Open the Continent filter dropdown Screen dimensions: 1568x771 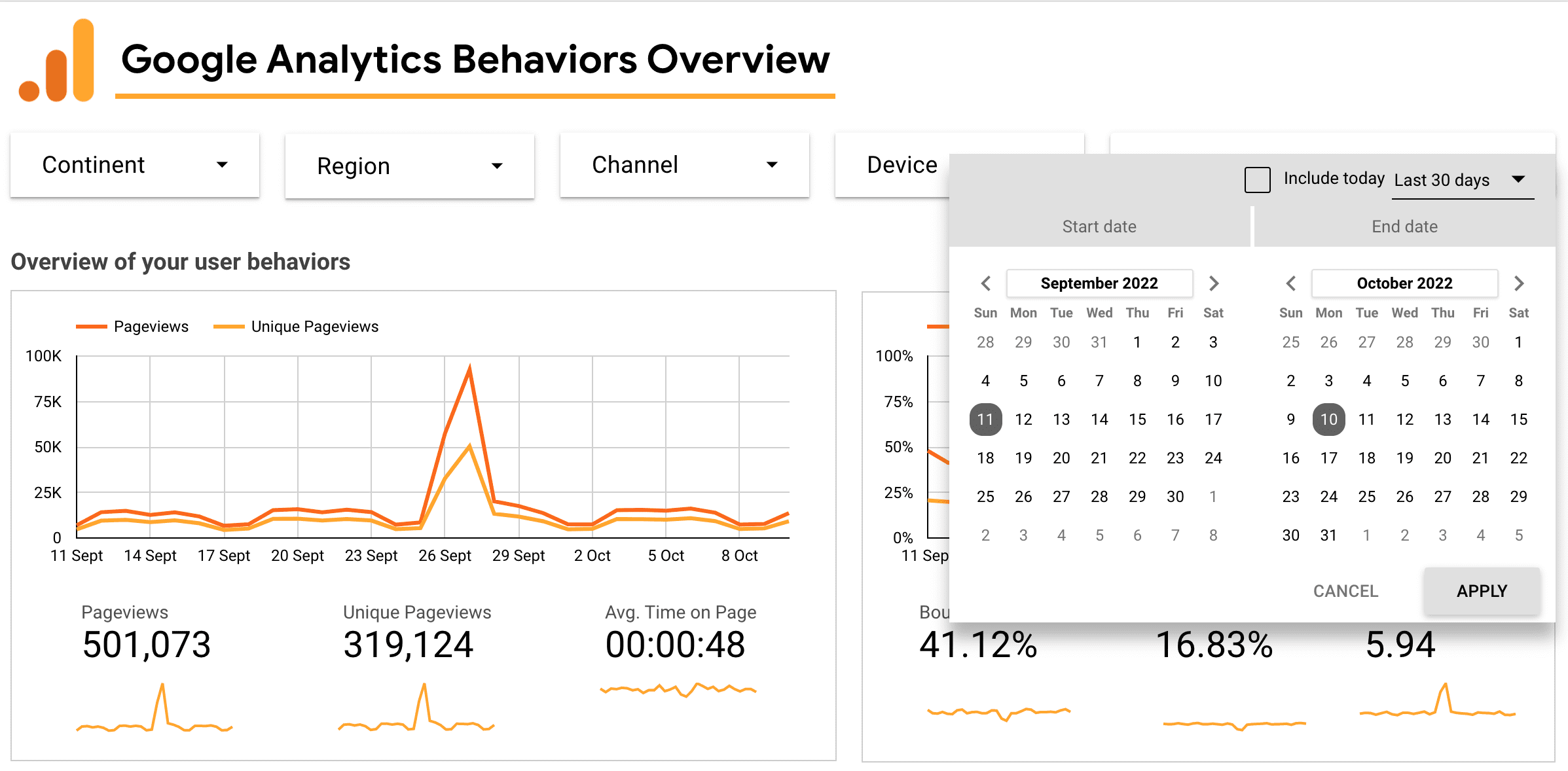pyautogui.click(x=135, y=165)
